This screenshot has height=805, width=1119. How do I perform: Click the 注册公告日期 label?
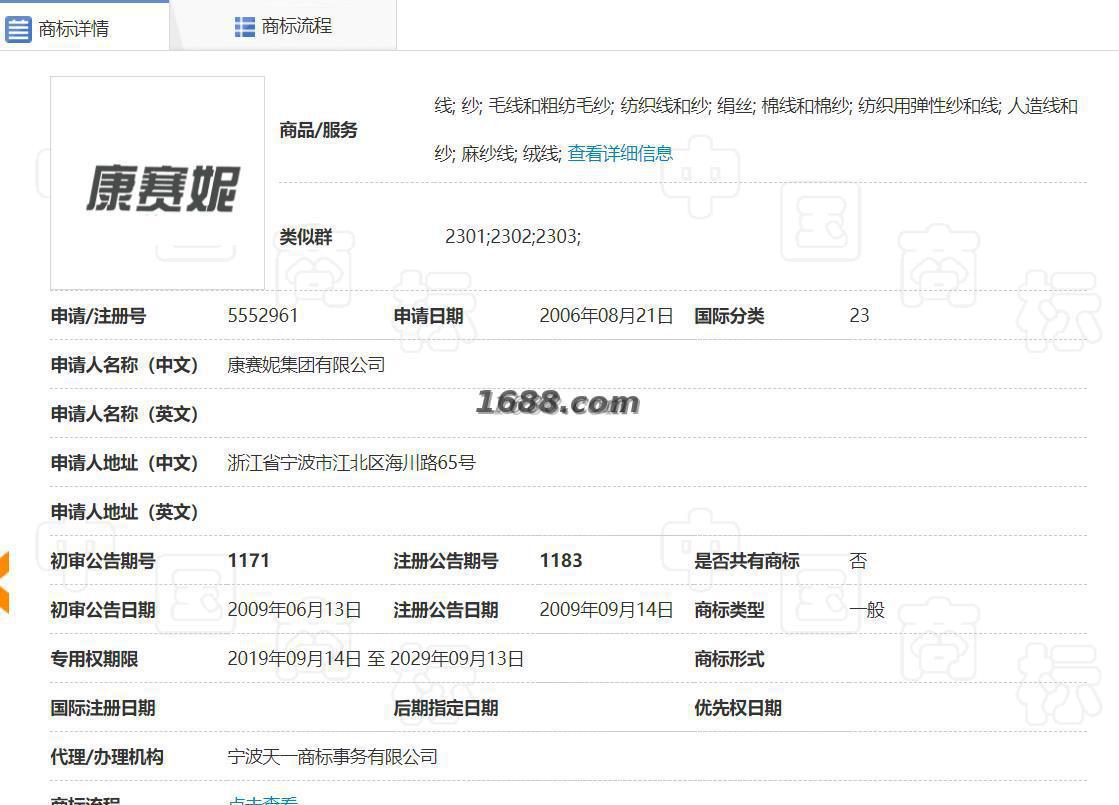click(x=446, y=610)
